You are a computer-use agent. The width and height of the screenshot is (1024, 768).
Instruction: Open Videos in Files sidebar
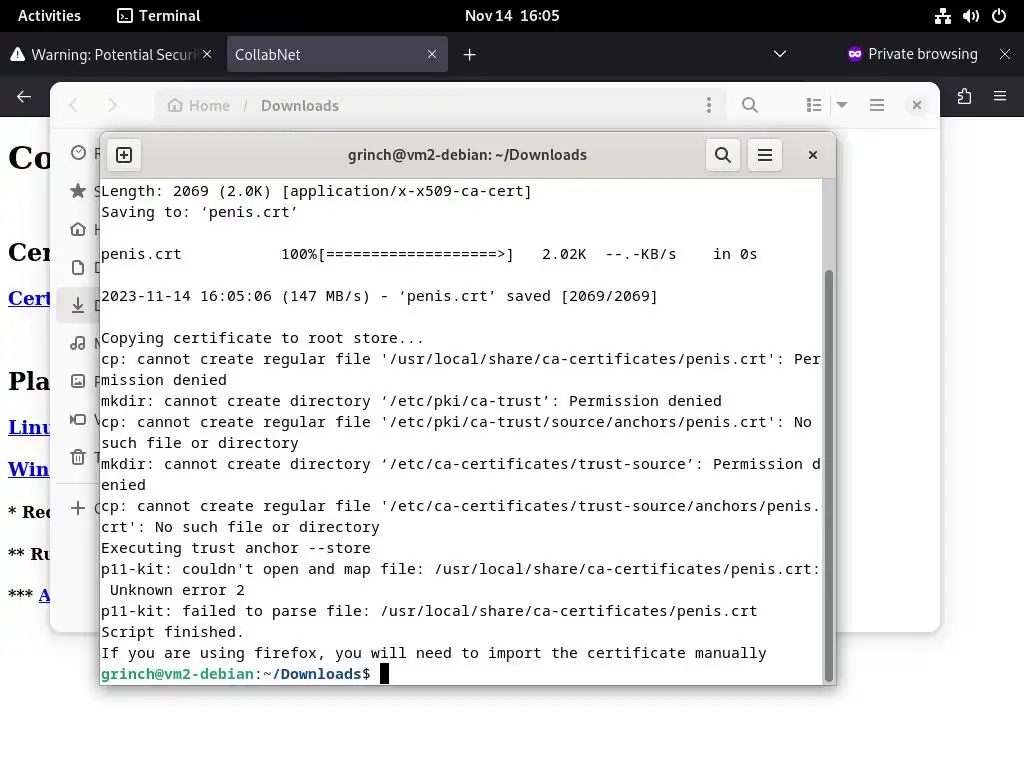click(78, 419)
